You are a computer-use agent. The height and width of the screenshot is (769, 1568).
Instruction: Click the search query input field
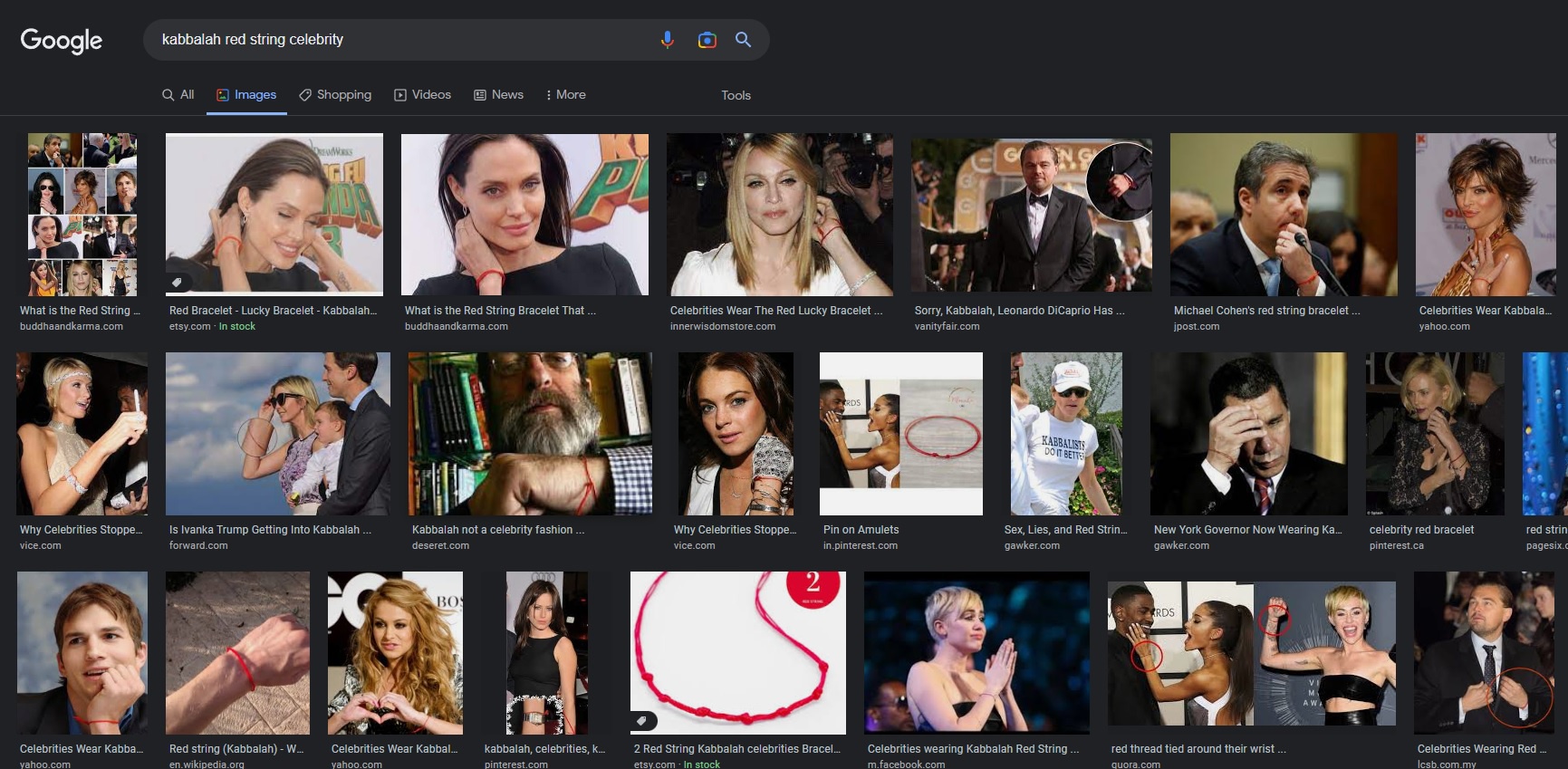(399, 40)
